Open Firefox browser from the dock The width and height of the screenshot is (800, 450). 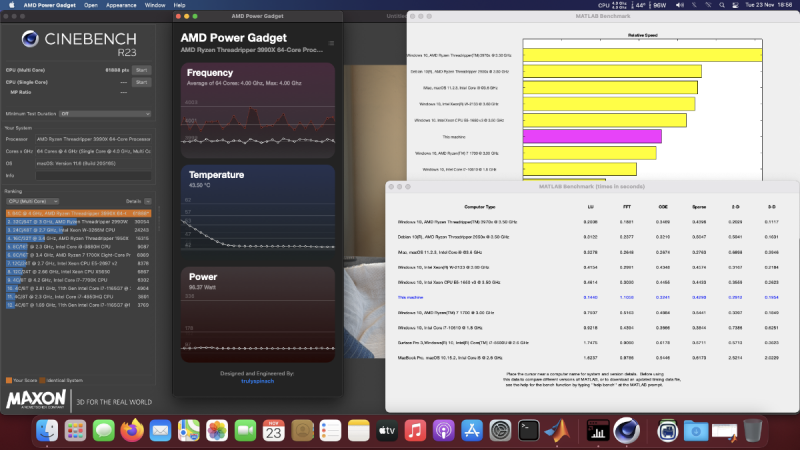point(132,431)
